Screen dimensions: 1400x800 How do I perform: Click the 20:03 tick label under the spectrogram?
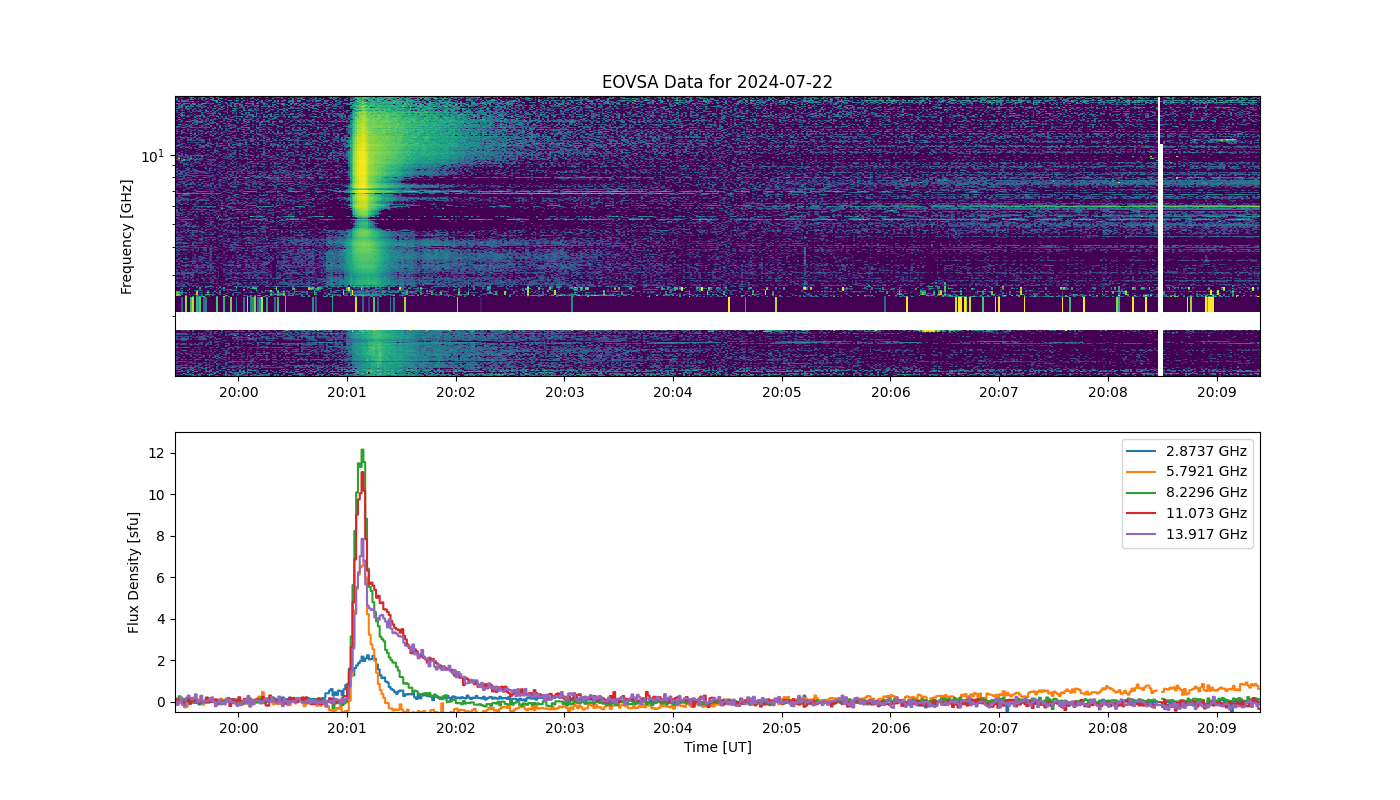tap(564, 393)
